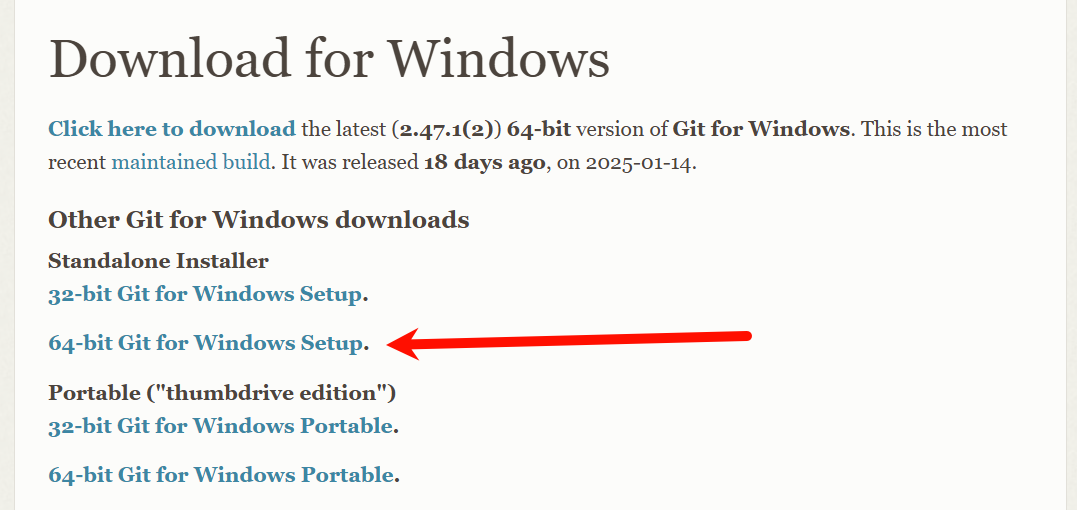Click the red arrow annotation
Image resolution: width=1077 pixels, height=510 pixels.
coord(570,341)
